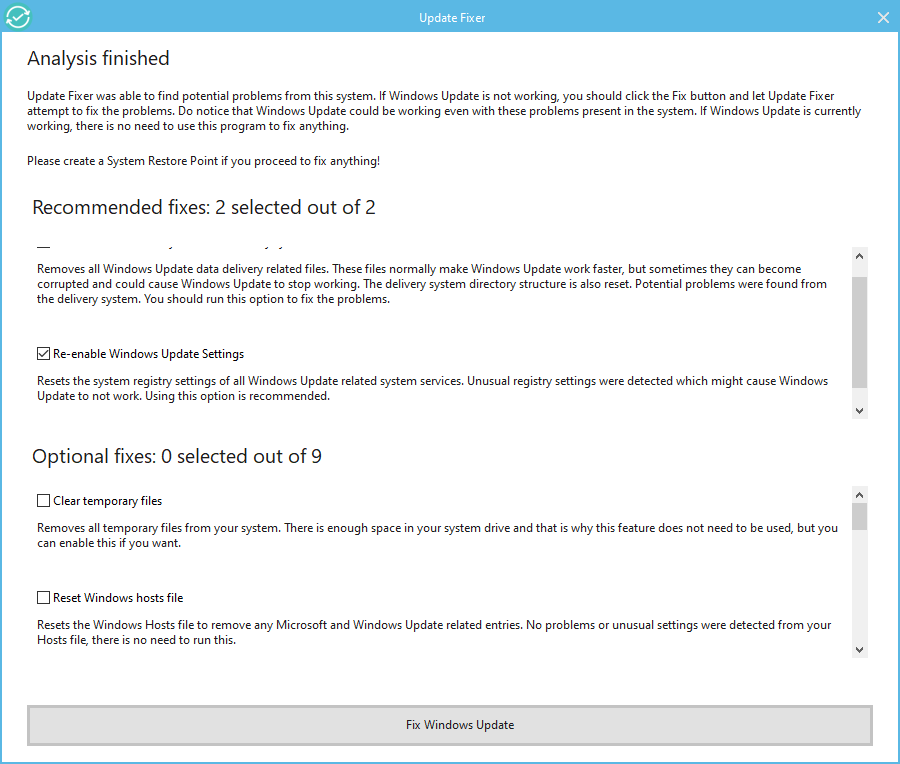The image size is (900, 764).
Task: Click description 'Resets the Windows Hosts file'
Action: tap(434, 633)
